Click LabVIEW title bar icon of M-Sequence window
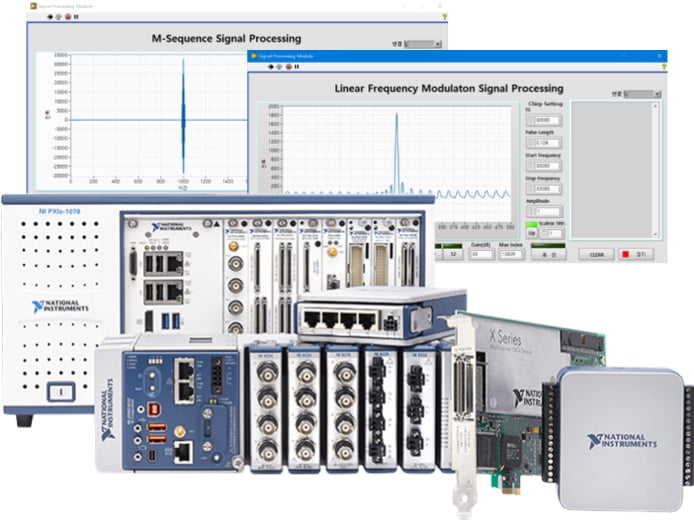 click(33, 6)
